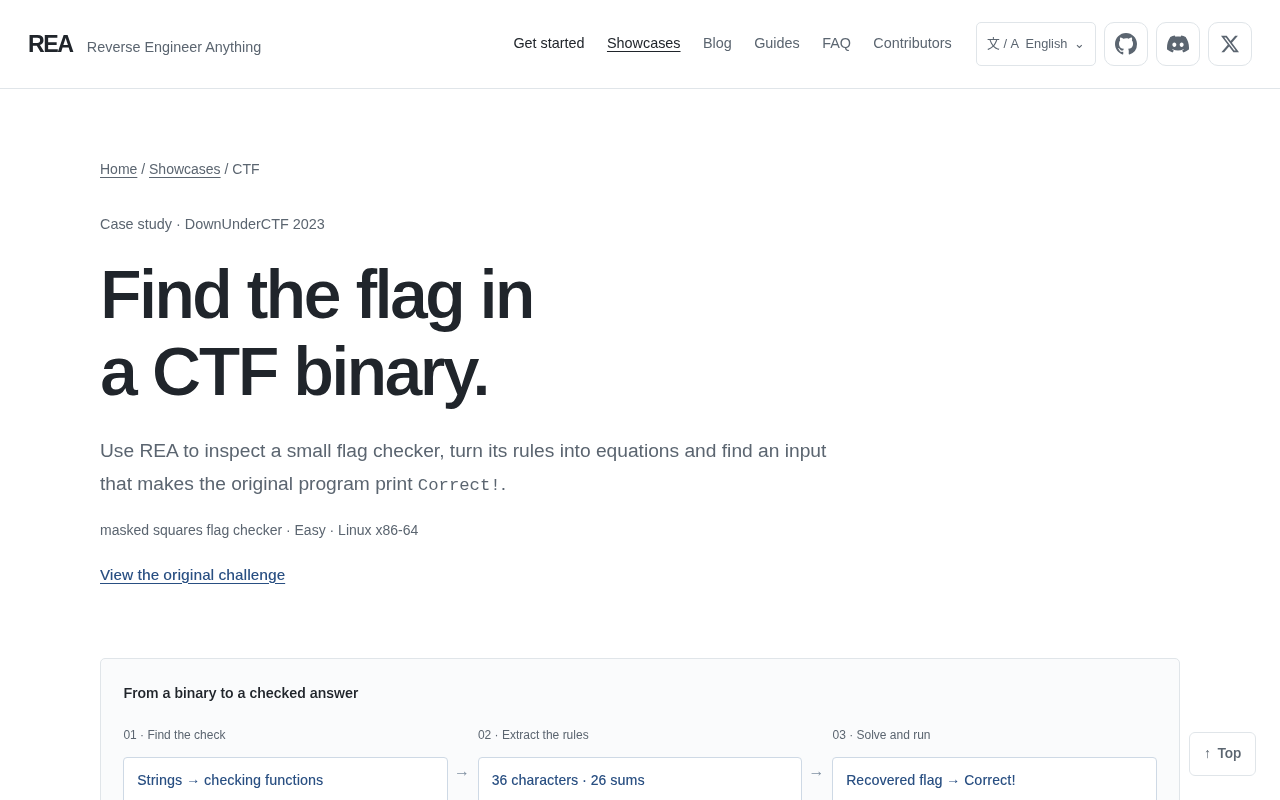Select the Case study · DownUnderCTF 2023 text

(x=212, y=224)
